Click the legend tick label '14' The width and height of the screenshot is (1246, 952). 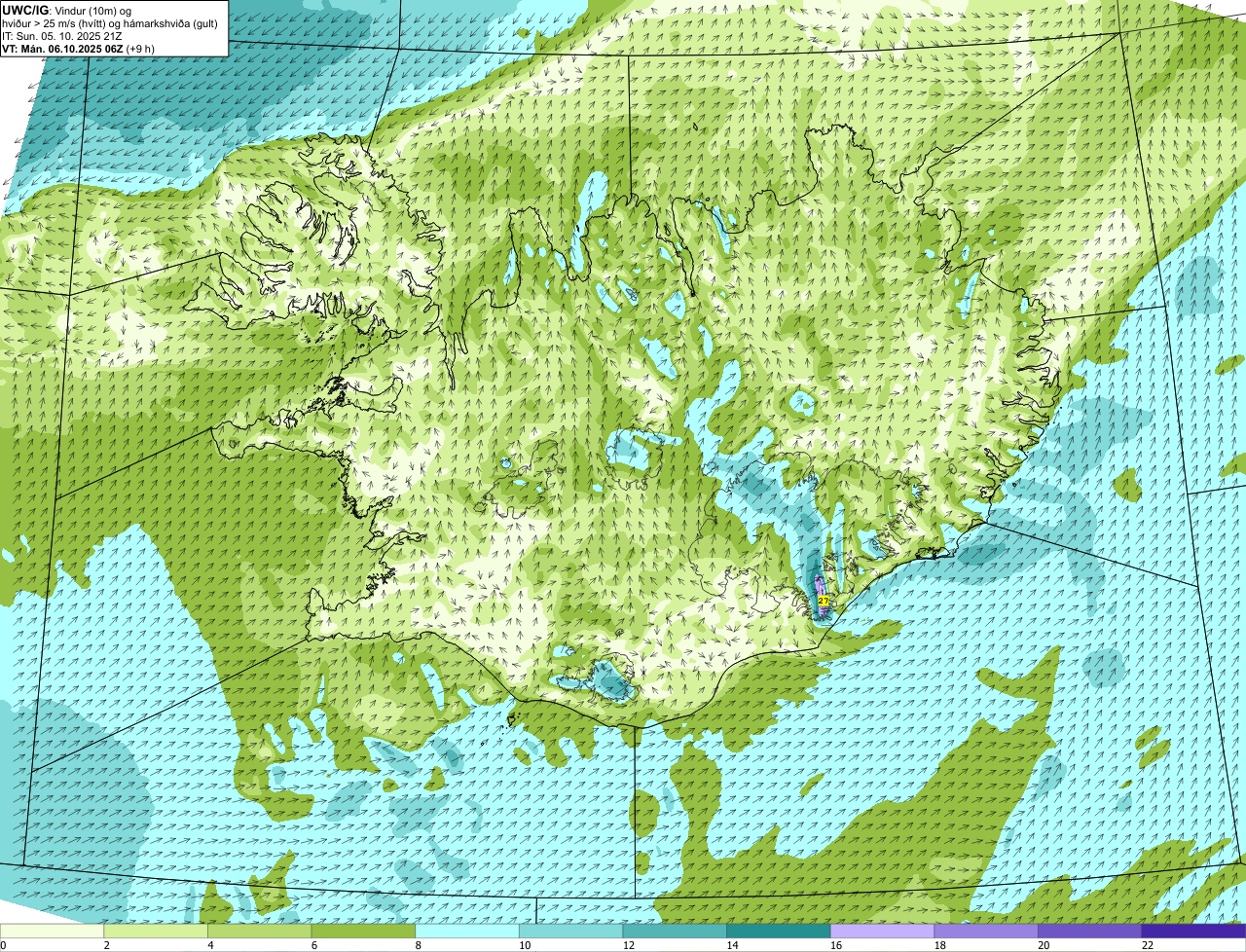point(732,945)
